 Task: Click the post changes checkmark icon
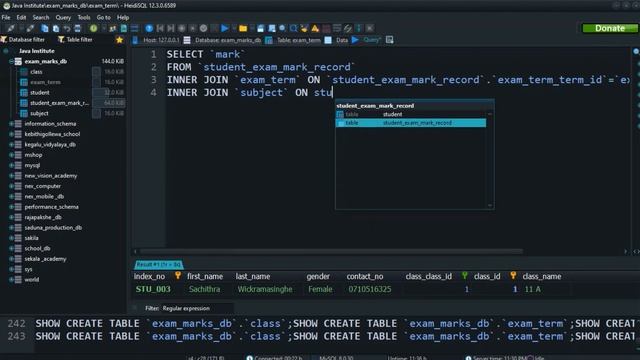tap(203, 28)
